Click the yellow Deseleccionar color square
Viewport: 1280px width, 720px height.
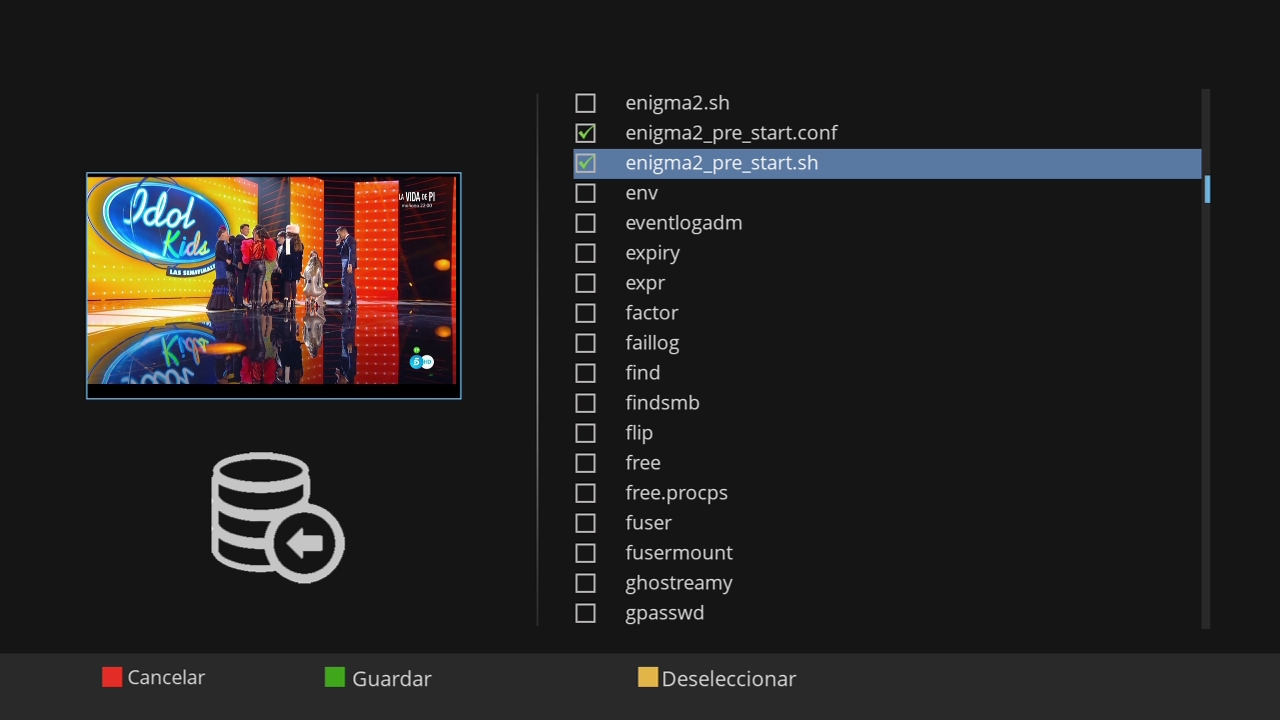click(x=648, y=677)
